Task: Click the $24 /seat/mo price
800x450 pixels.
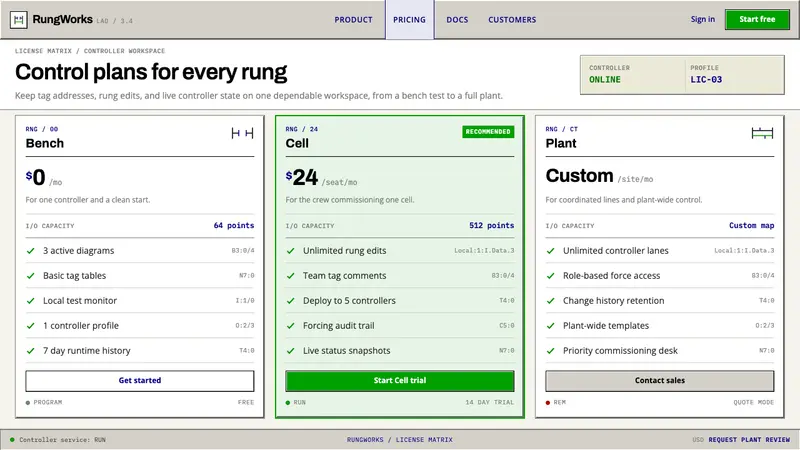Action: coord(321,178)
